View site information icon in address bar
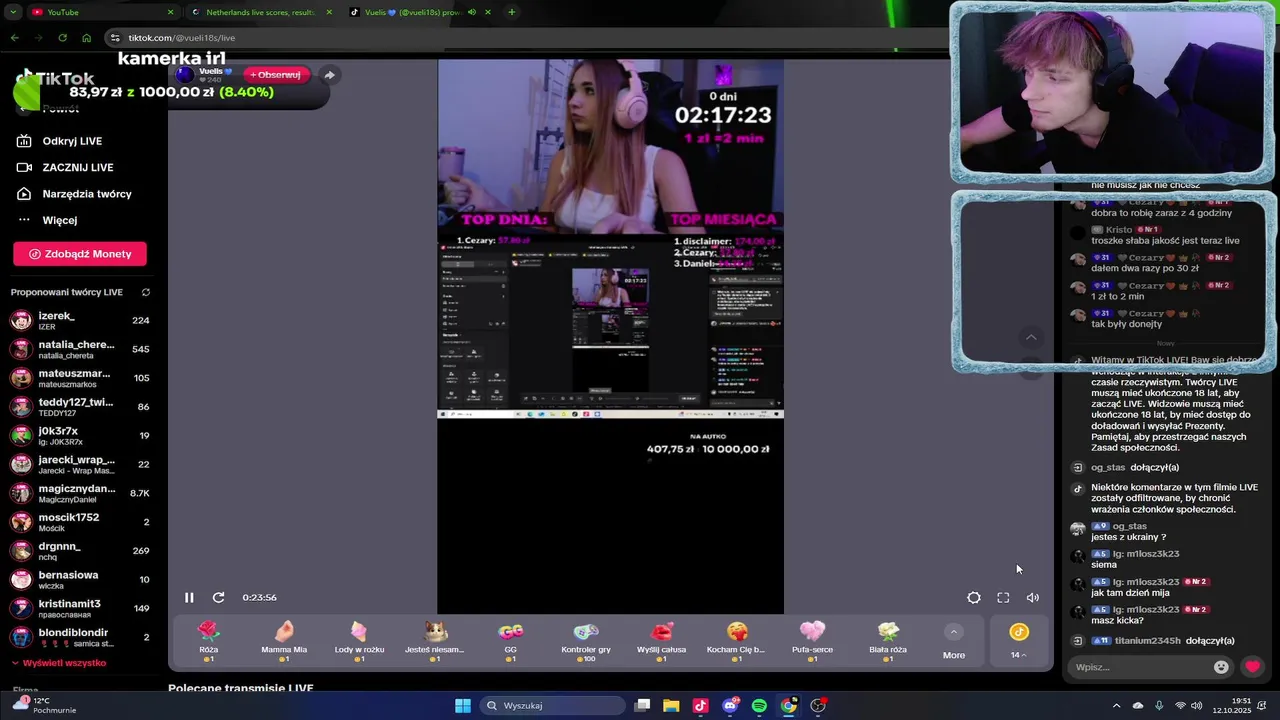The image size is (1280, 720). point(115,38)
